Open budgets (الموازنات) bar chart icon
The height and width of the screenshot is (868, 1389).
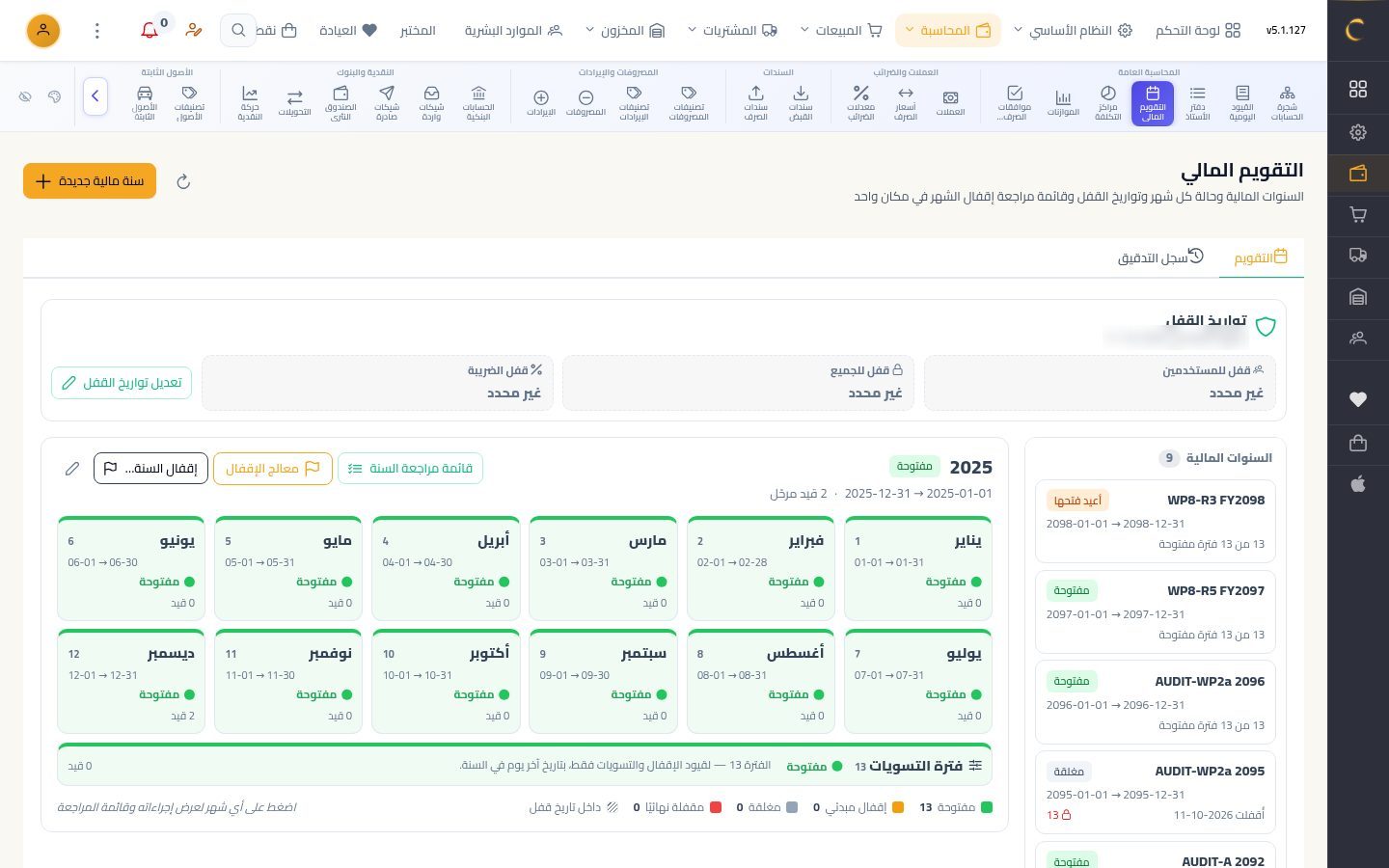click(x=1063, y=103)
